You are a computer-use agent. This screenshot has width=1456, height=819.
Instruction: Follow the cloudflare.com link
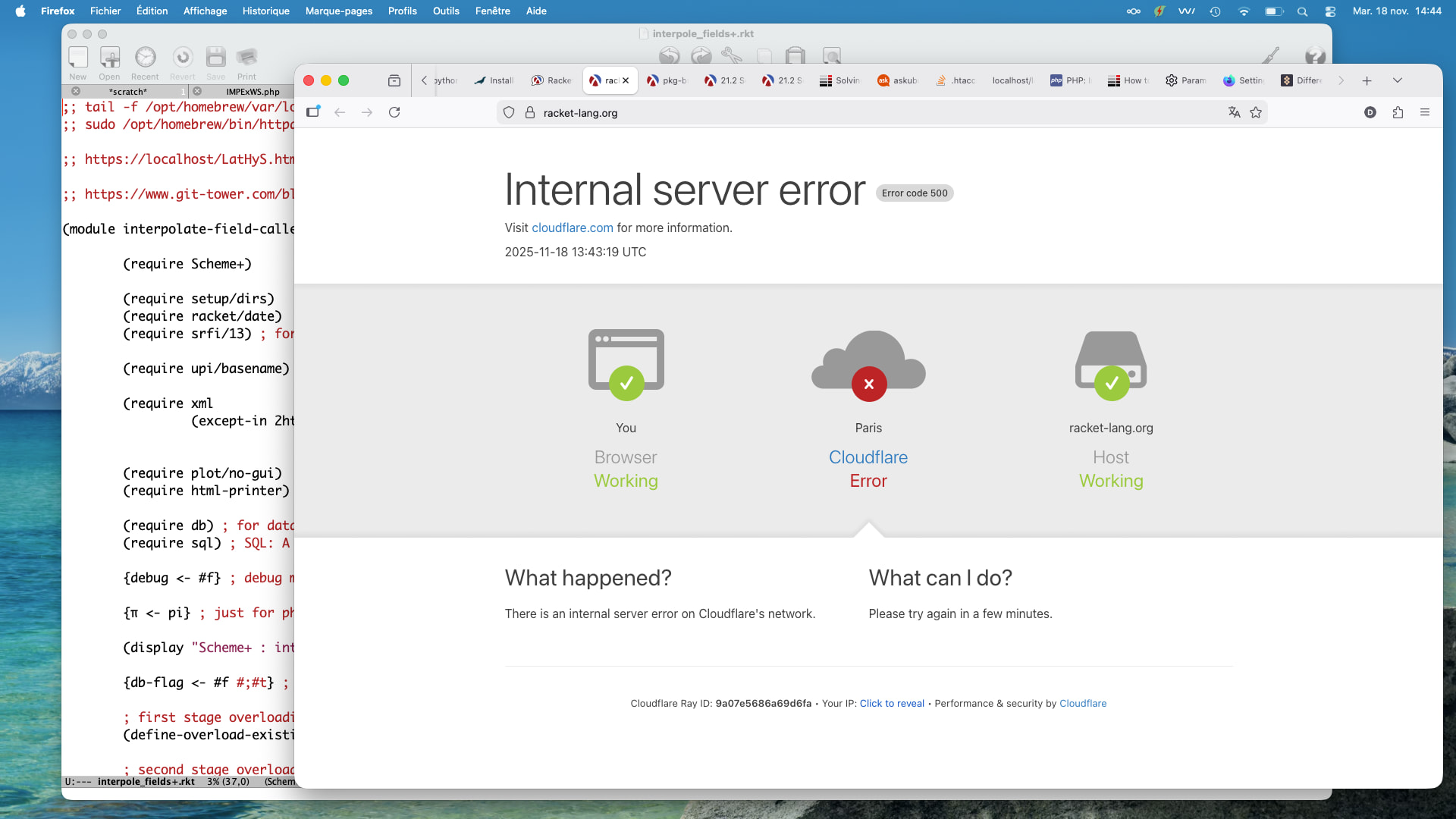click(572, 227)
